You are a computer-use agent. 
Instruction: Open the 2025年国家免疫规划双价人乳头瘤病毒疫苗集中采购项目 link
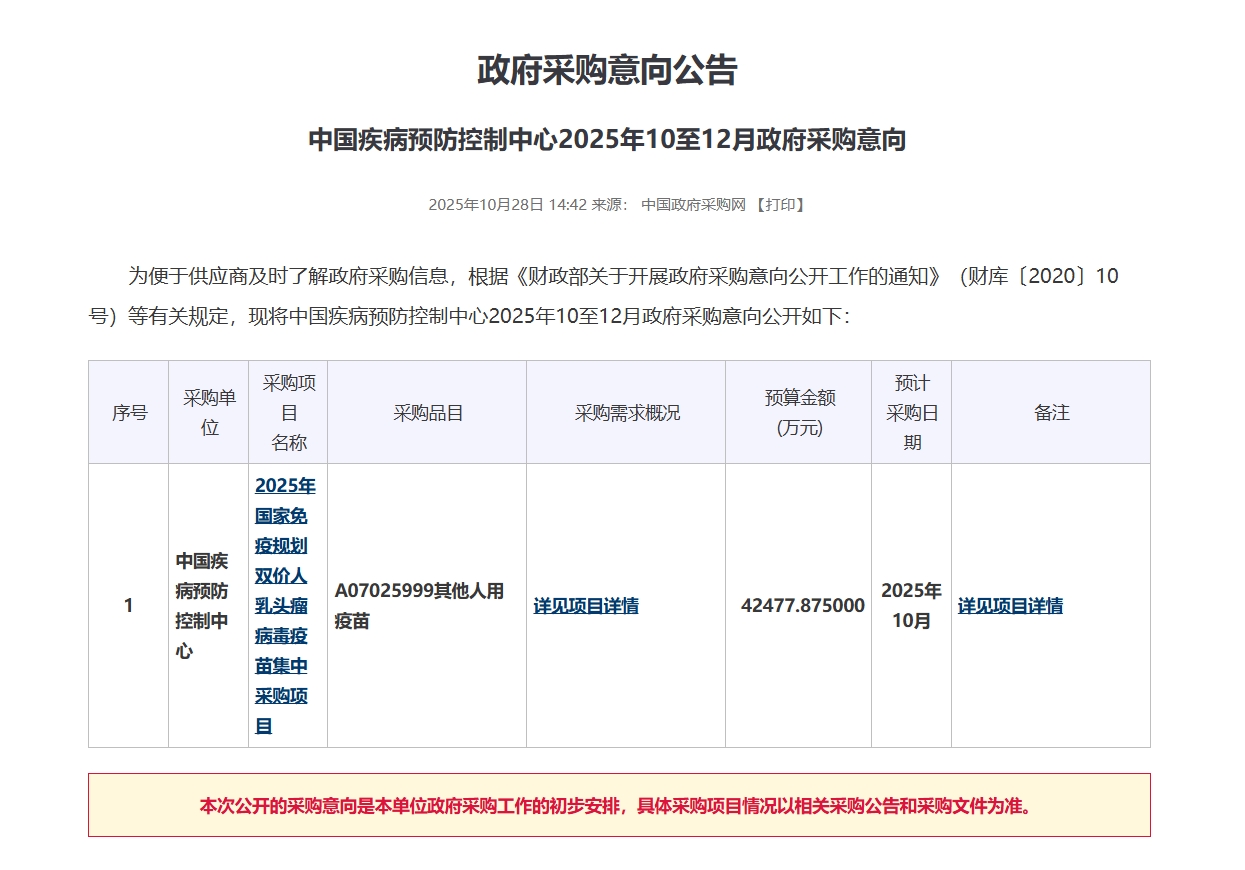pos(285,606)
